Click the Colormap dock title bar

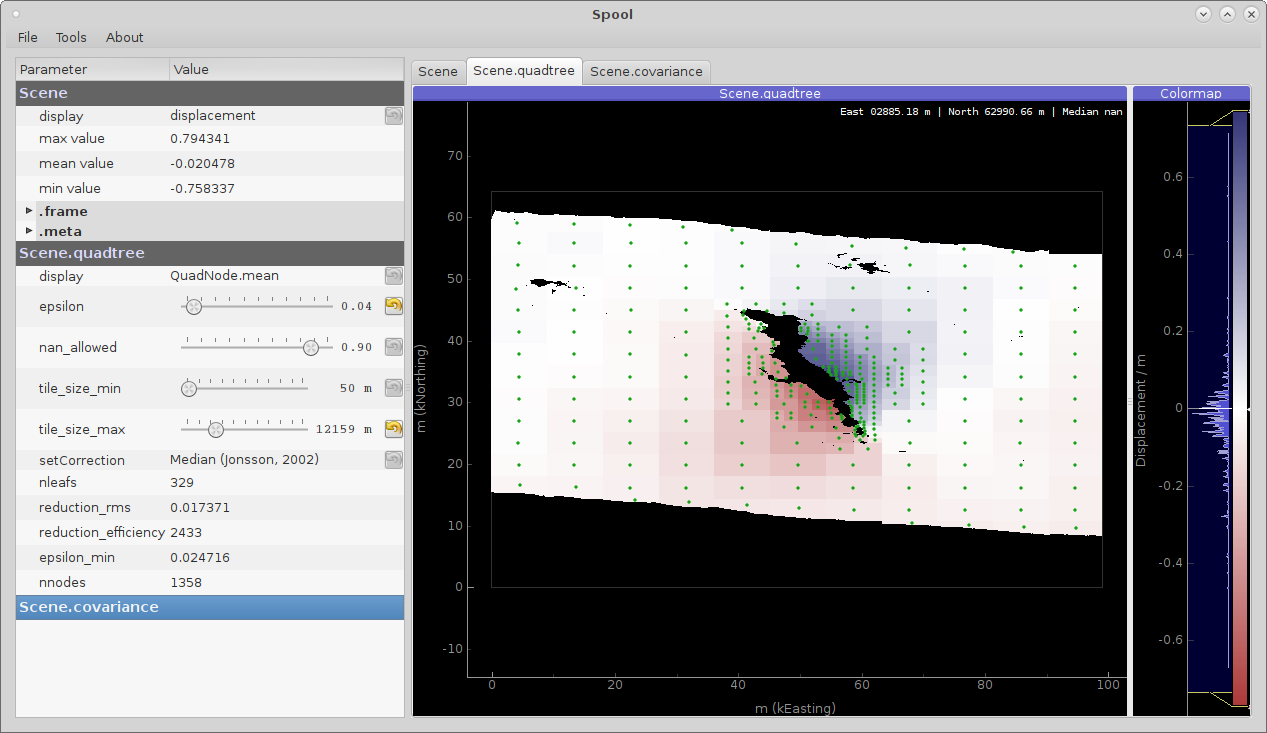1191,93
